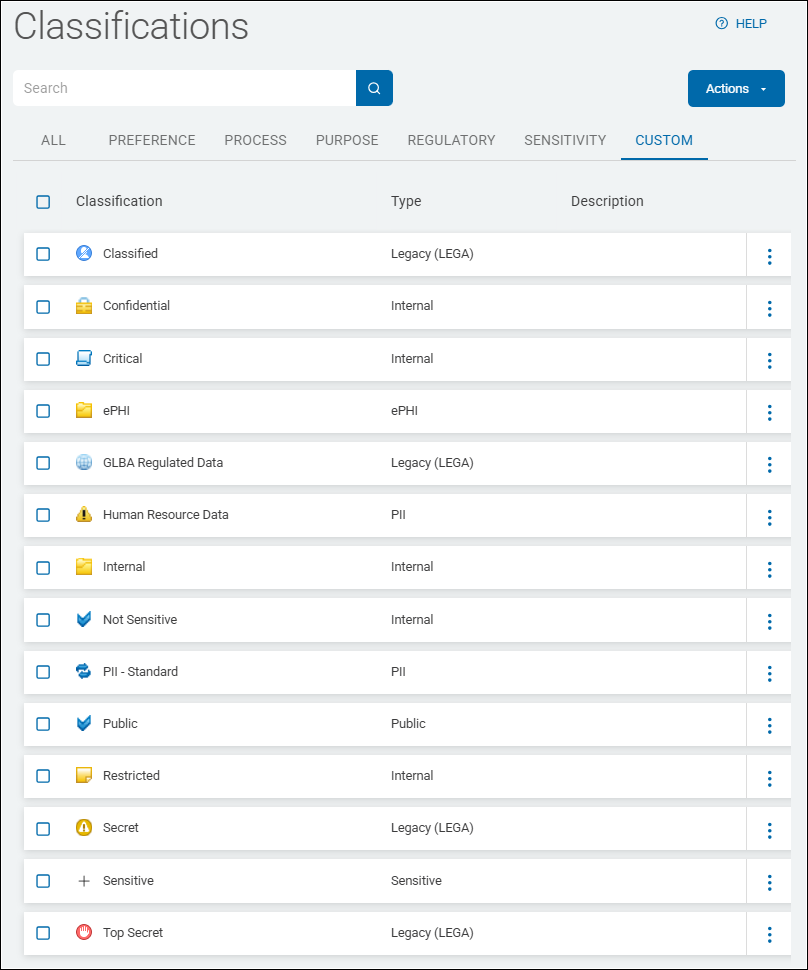
Task: Click the magnifier search button
Action: coord(374,88)
